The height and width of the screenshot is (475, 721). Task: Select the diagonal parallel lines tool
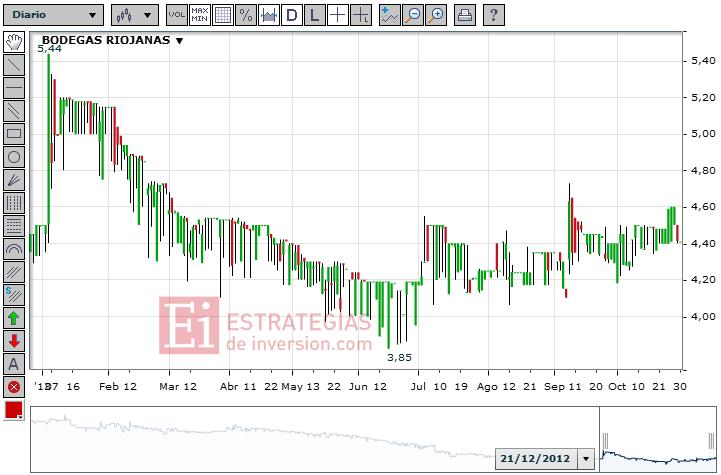(x=14, y=272)
